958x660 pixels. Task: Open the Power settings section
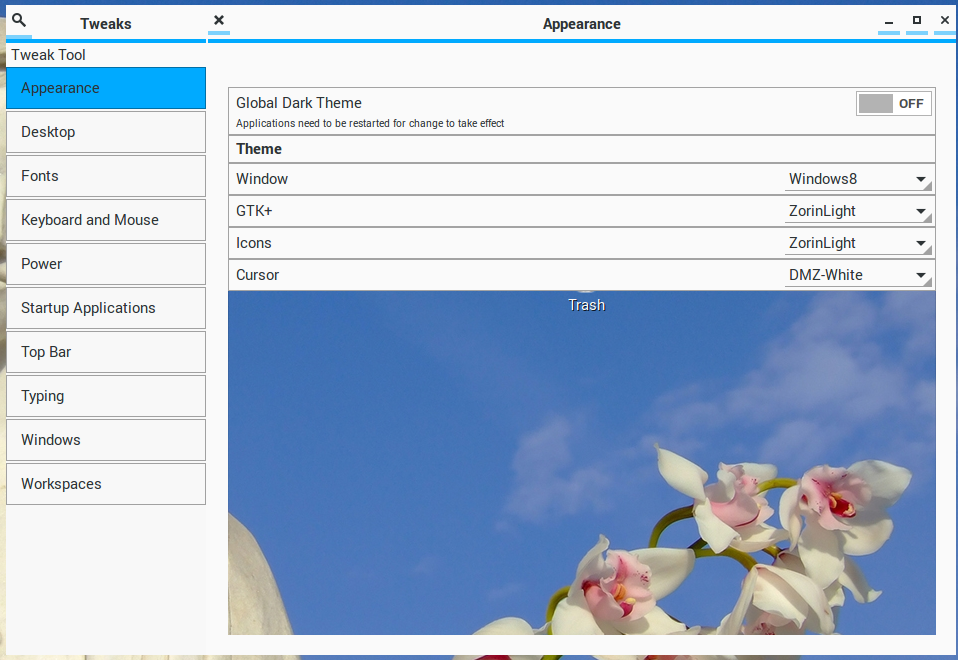point(106,265)
